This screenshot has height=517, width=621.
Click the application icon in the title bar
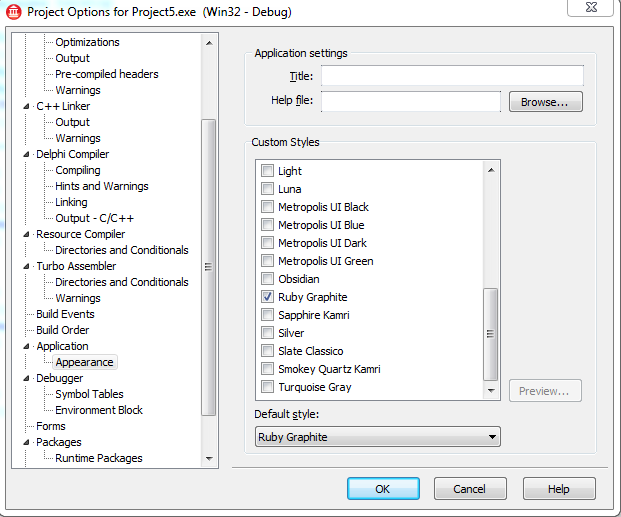pyautogui.click(x=14, y=12)
